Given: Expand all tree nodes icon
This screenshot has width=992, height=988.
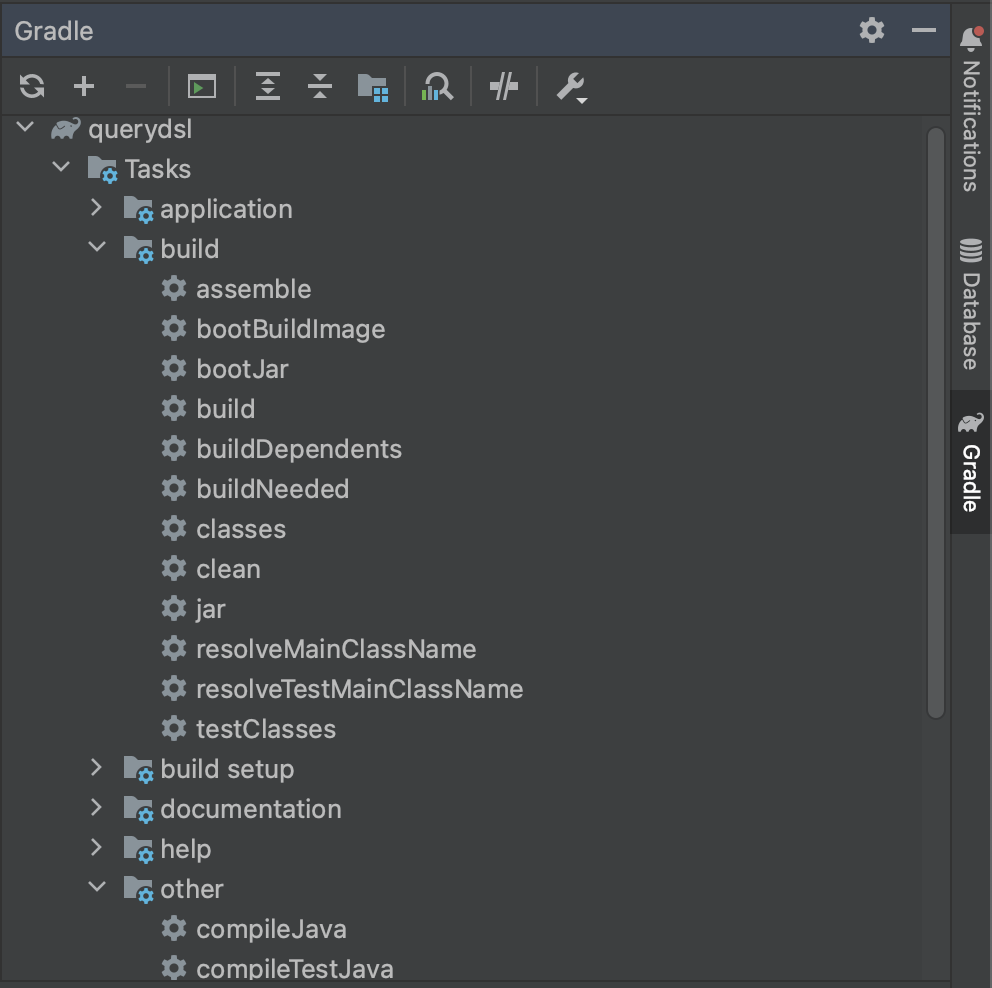Looking at the screenshot, I should (x=268, y=87).
